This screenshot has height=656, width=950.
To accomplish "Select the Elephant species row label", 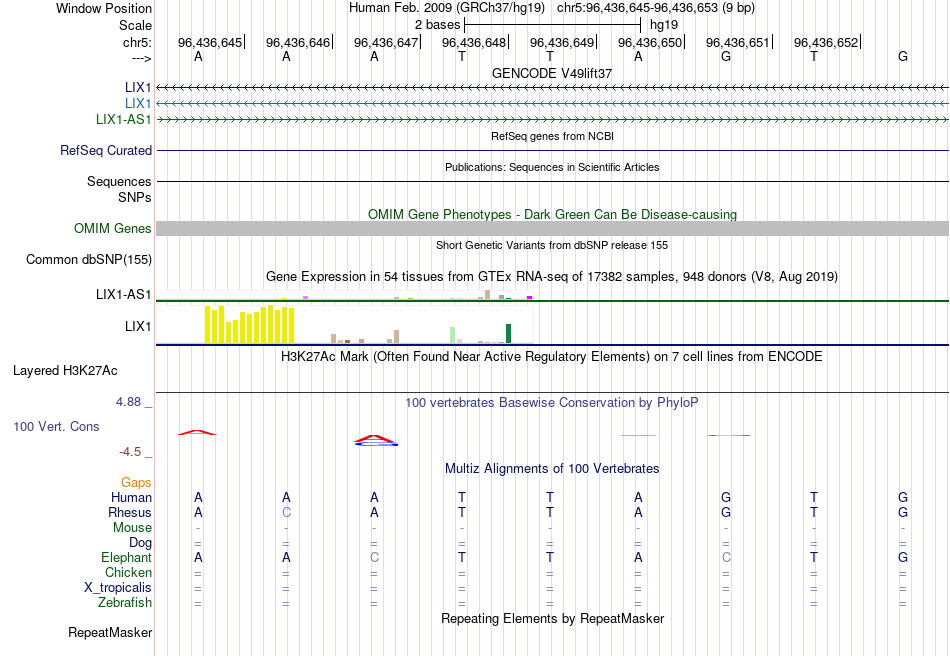I will [x=127, y=557].
